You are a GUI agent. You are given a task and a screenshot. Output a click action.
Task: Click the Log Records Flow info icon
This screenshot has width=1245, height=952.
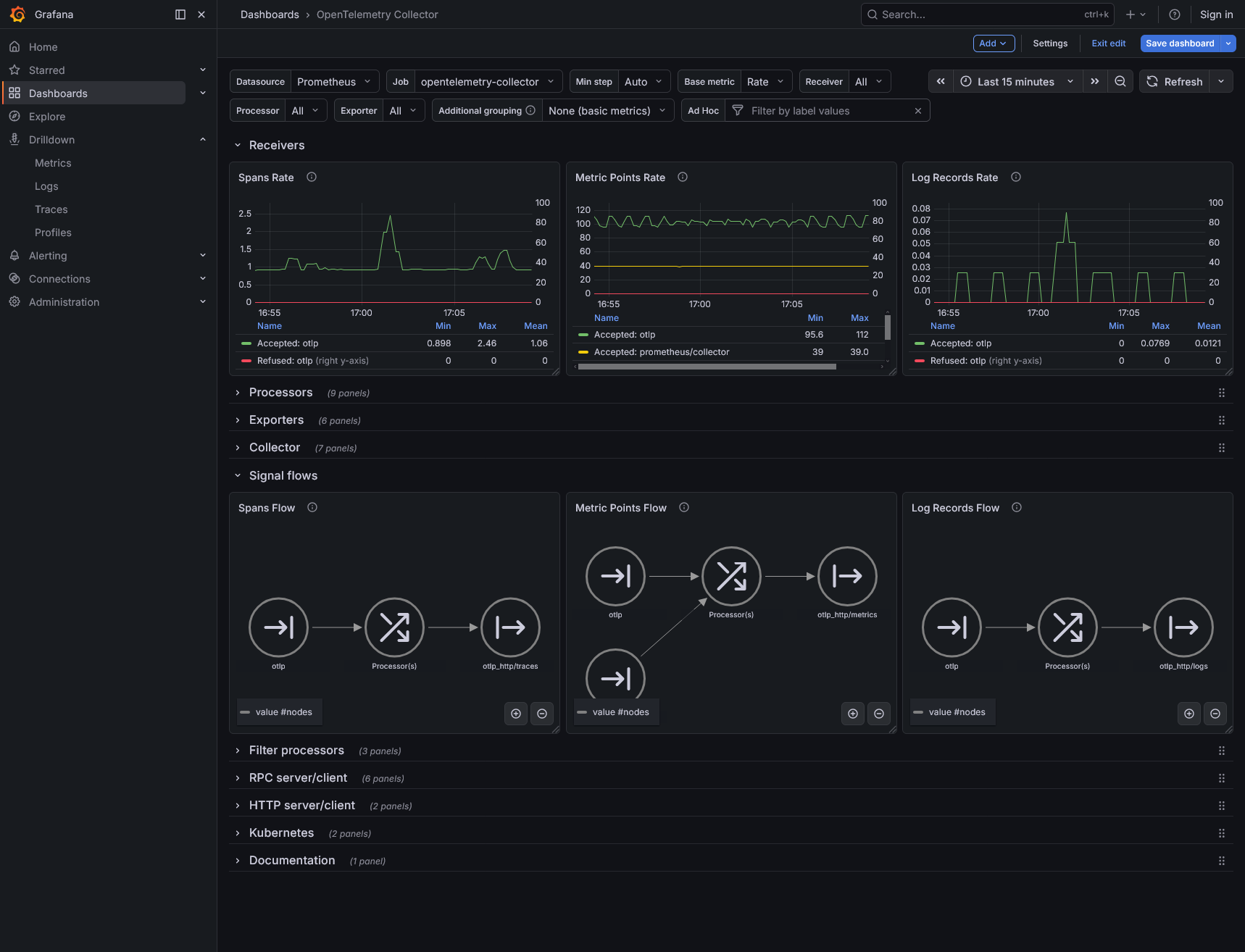click(x=1017, y=507)
